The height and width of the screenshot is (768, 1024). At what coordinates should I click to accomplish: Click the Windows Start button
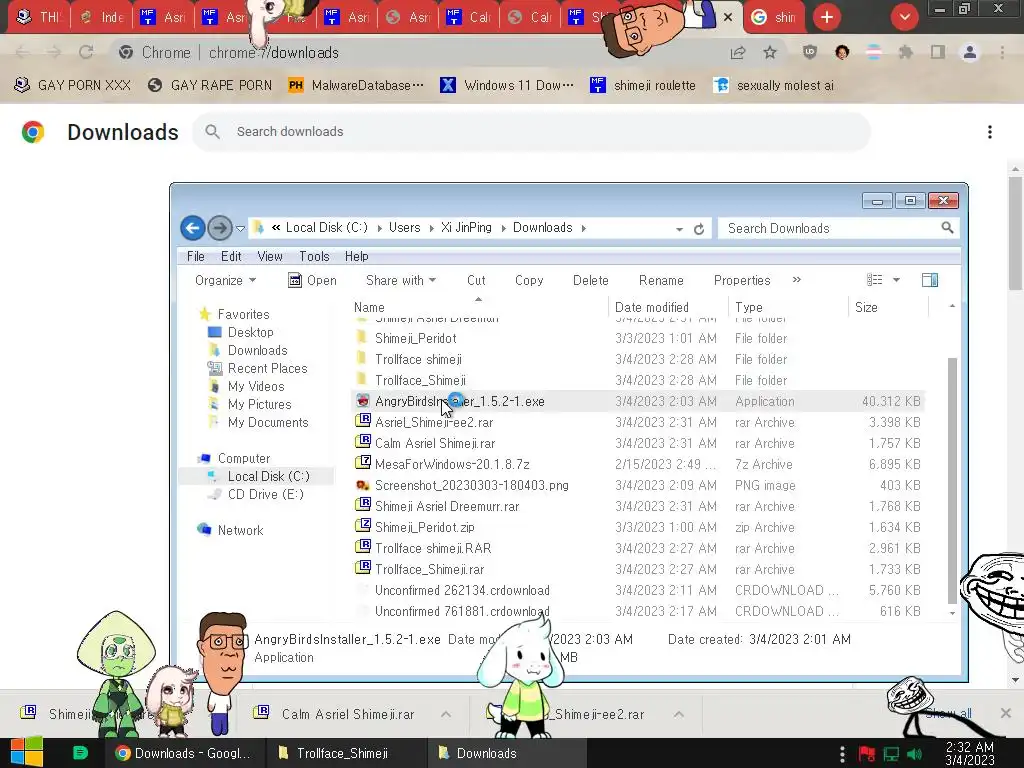27,752
